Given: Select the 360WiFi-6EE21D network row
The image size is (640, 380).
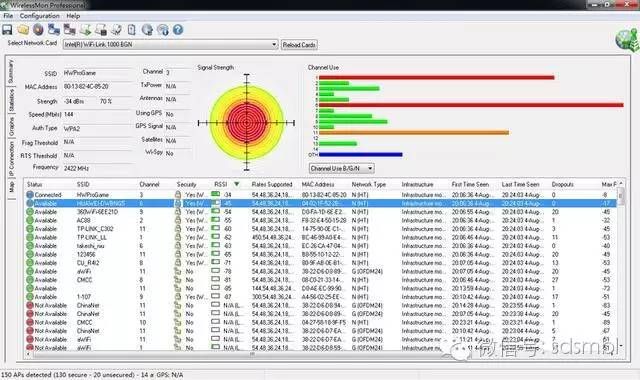Looking at the screenshot, I should pos(322,212).
